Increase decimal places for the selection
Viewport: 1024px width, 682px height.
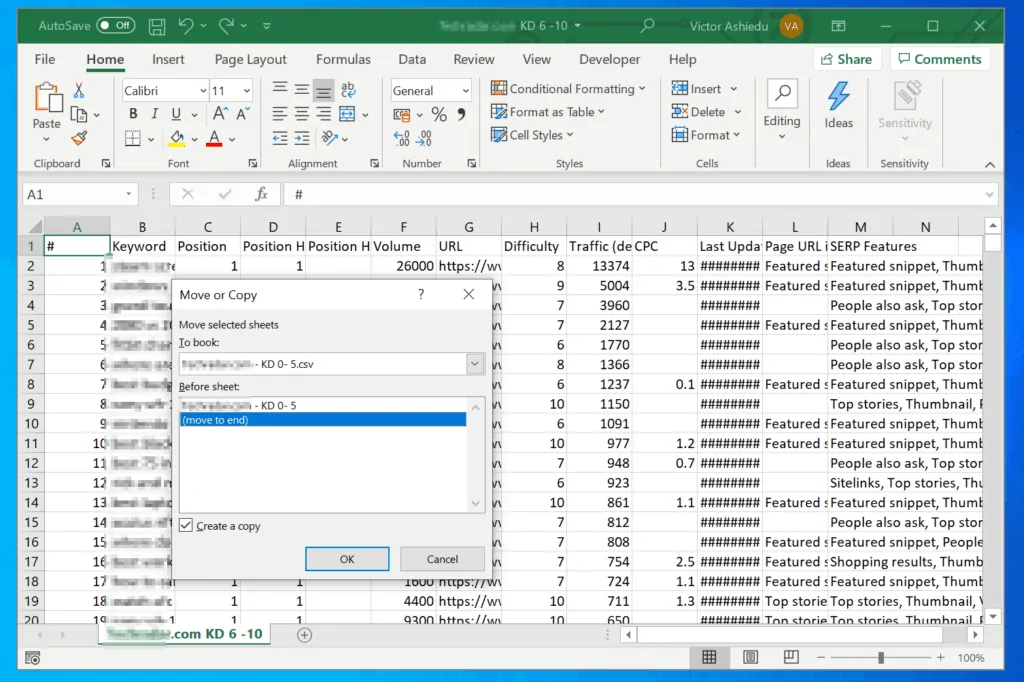[400, 138]
